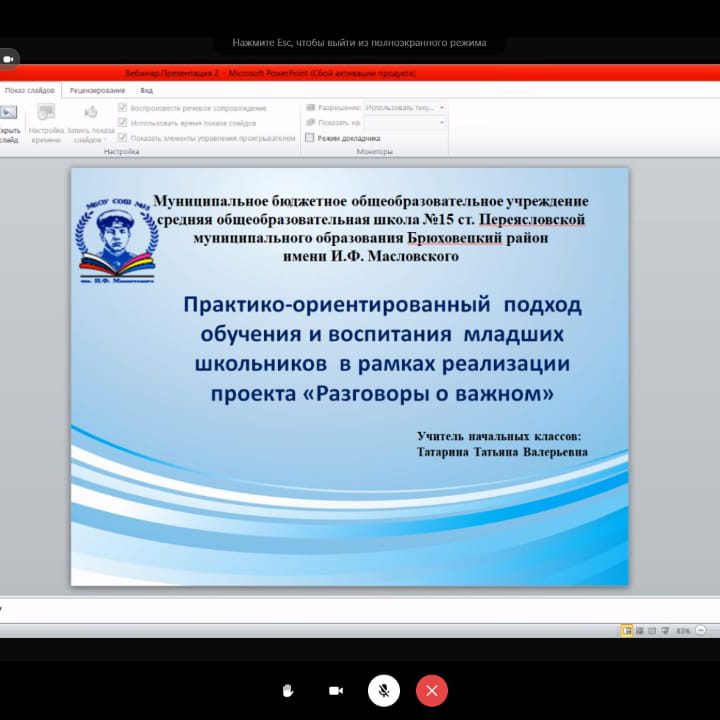
Task: Leave the call with red X button
Action: pos(432,690)
